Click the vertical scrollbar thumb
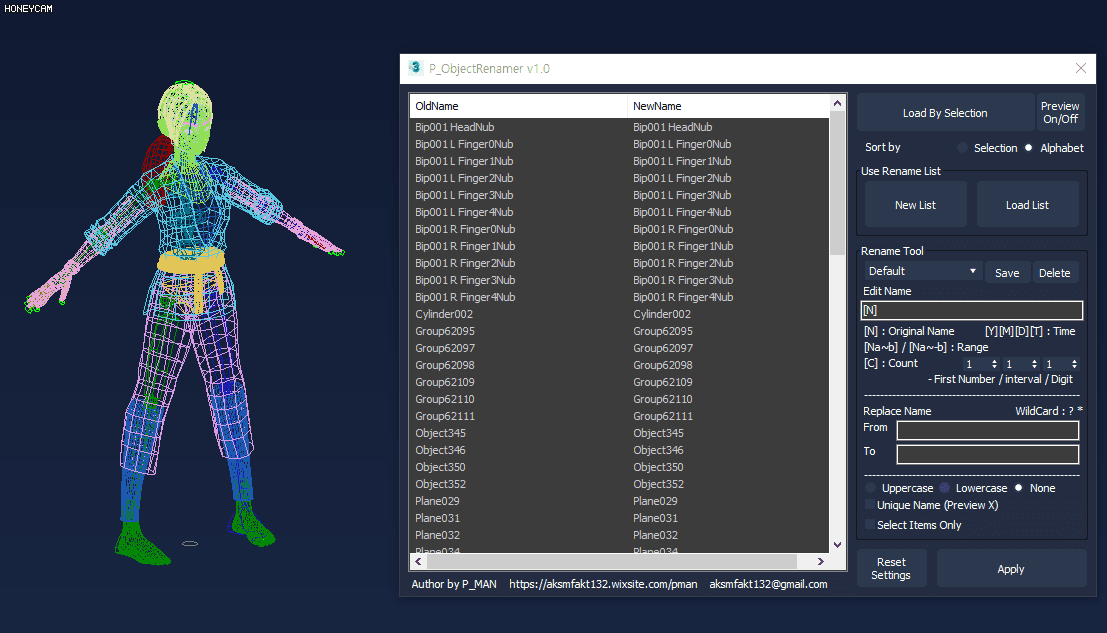Viewport: 1107px width, 633px height. coord(837,183)
